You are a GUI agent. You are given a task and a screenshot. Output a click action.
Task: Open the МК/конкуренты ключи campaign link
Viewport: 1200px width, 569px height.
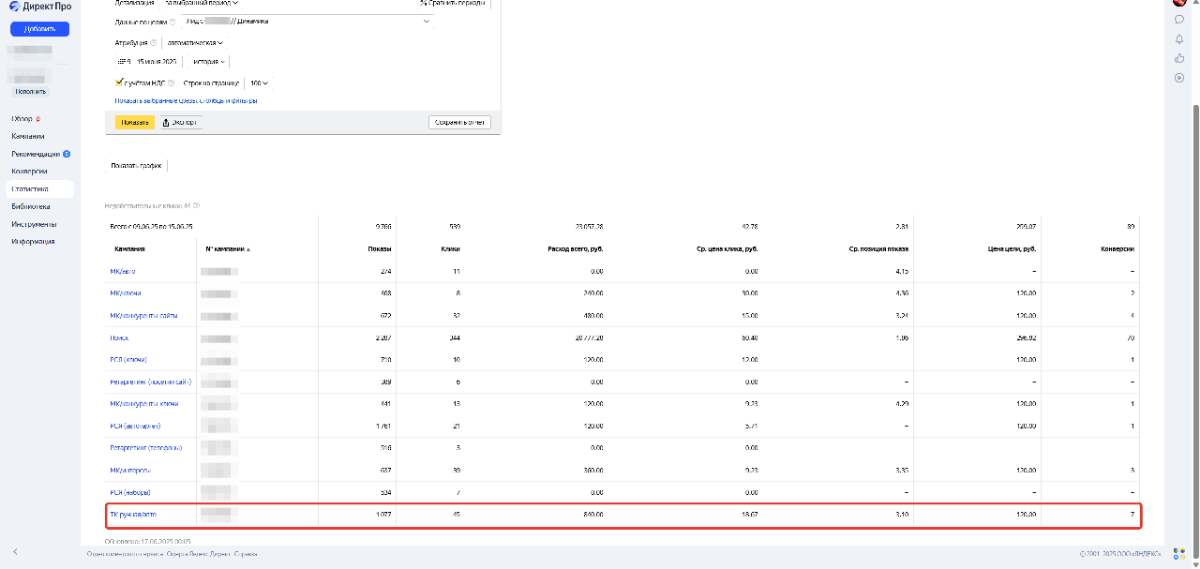[143, 403]
